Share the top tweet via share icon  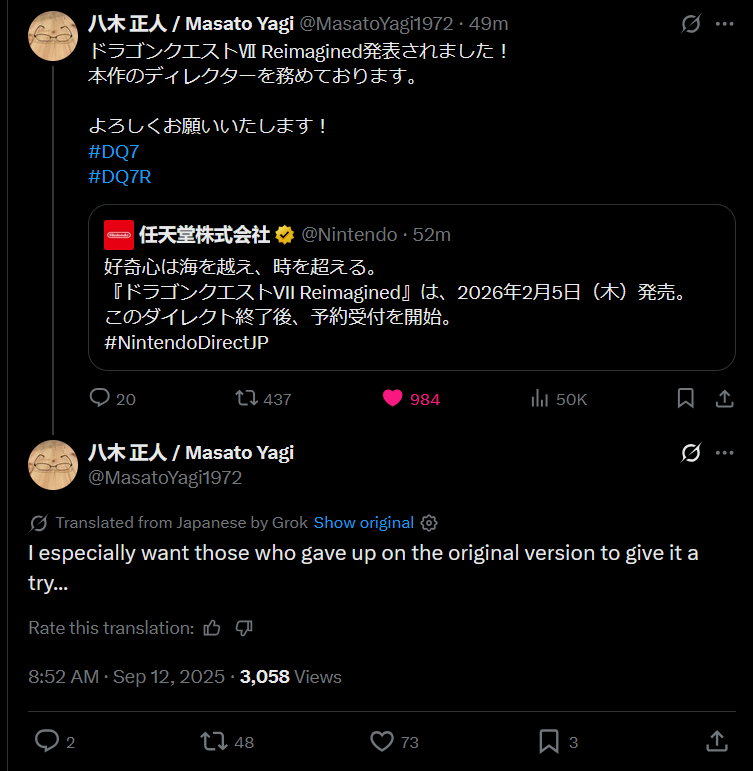[725, 398]
